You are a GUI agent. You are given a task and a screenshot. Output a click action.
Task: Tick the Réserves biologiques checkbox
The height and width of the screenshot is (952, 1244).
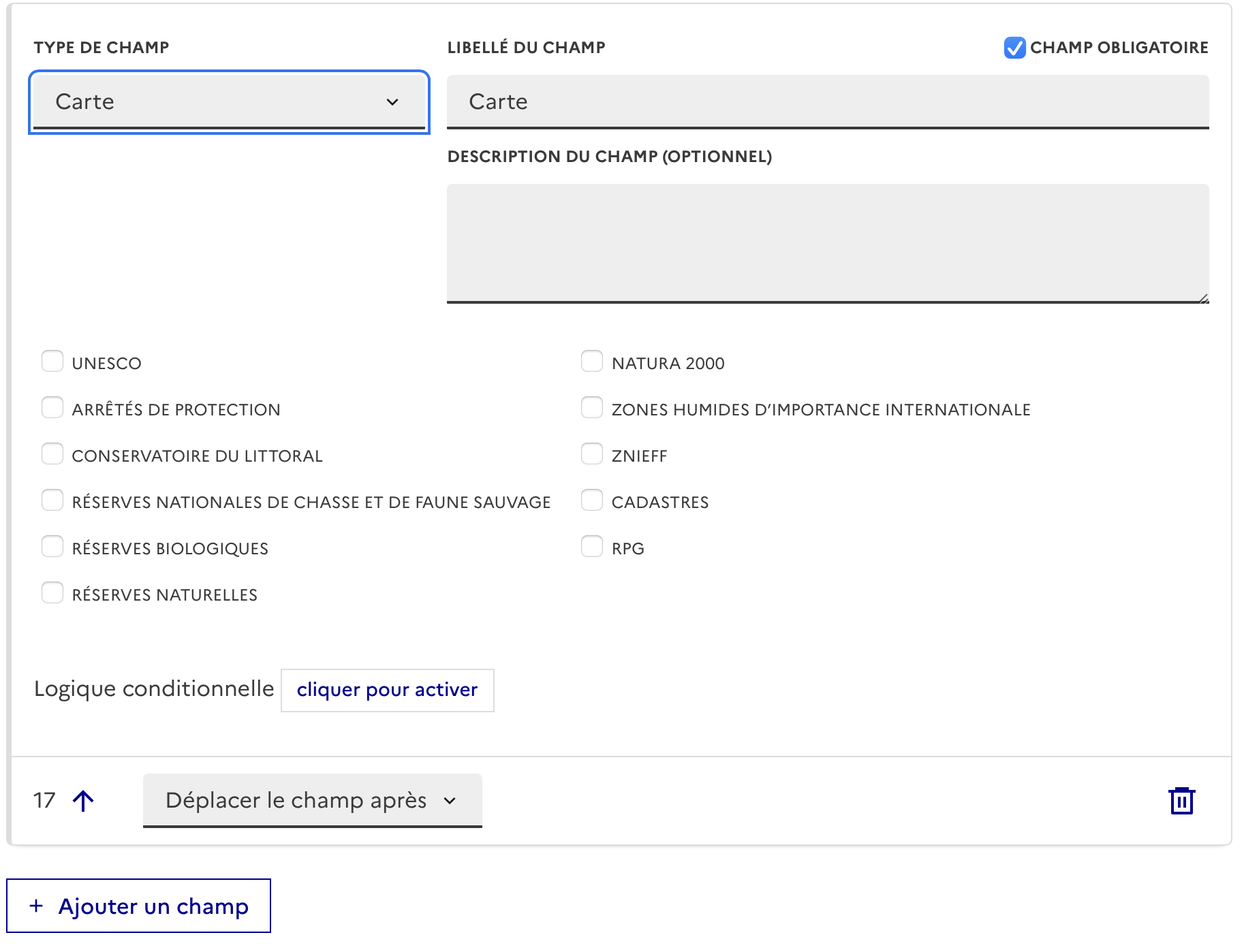click(x=52, y=547)
